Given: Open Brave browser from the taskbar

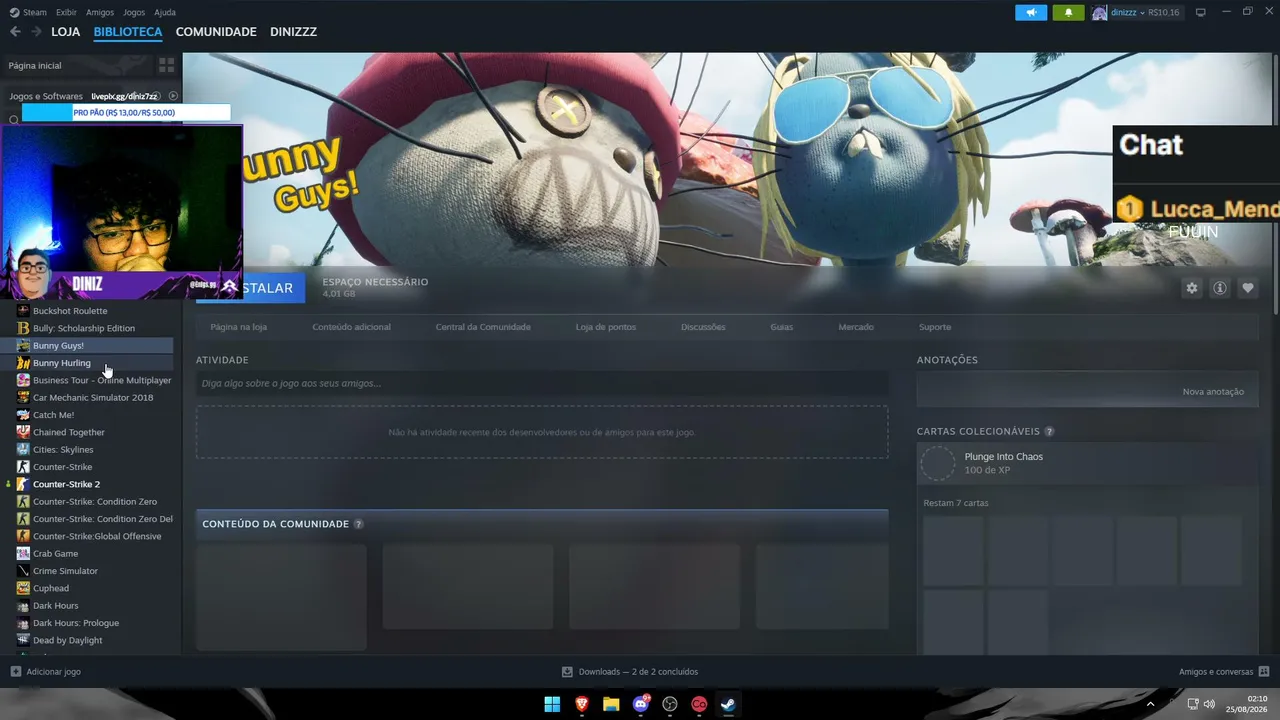Looking at the screenshot, I should pyautogui.click(x=582, y=704).
